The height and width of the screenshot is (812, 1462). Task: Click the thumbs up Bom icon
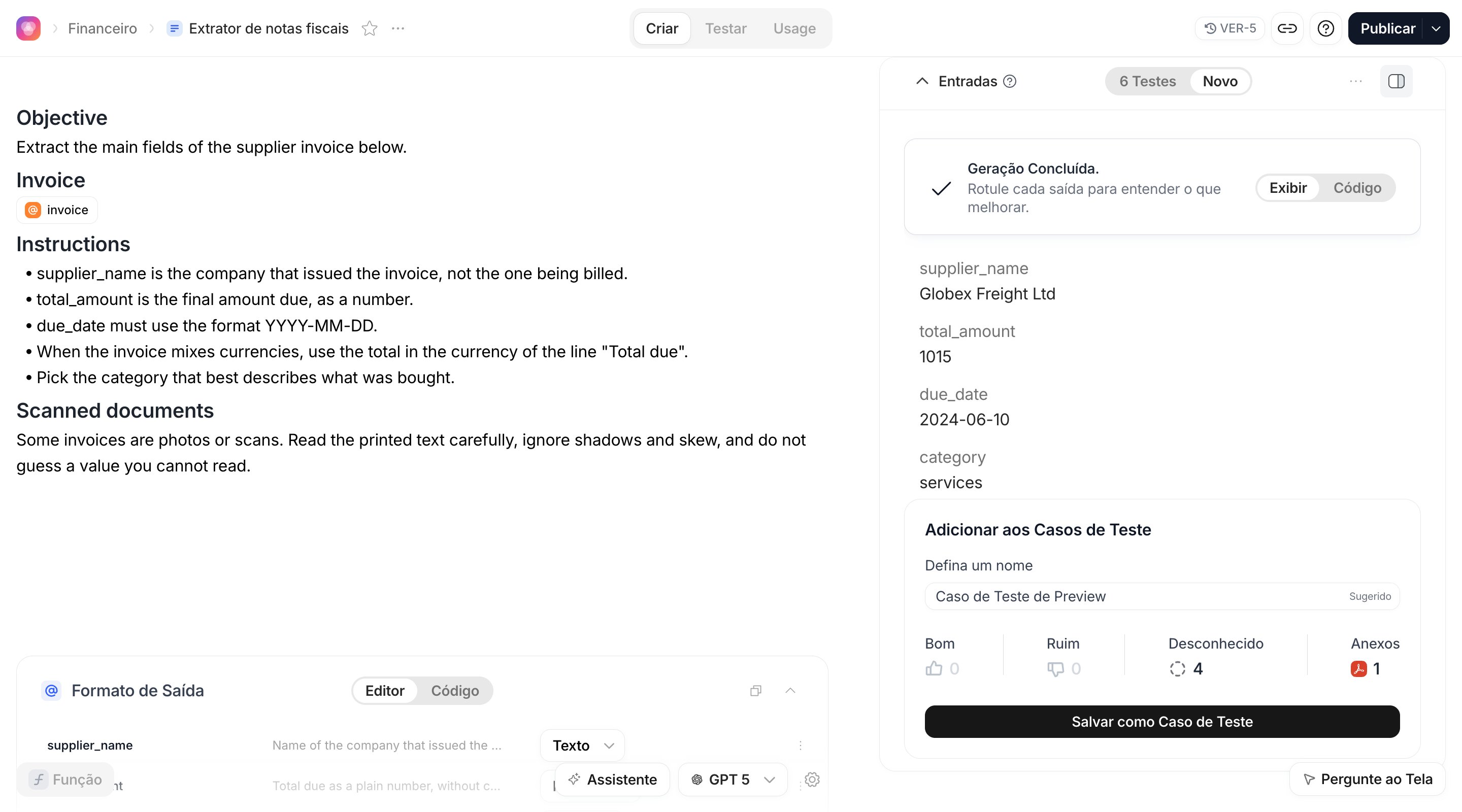934,668
